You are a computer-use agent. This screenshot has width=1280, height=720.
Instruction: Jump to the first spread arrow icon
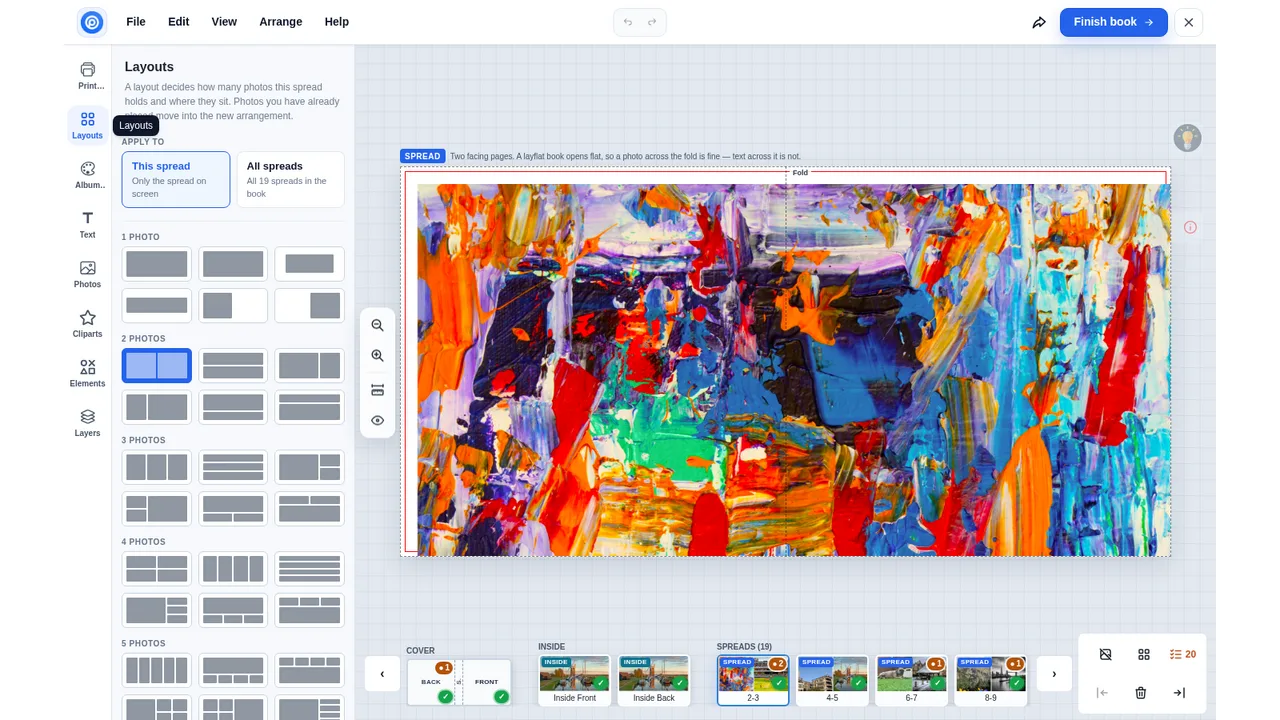pos(1102,693)
